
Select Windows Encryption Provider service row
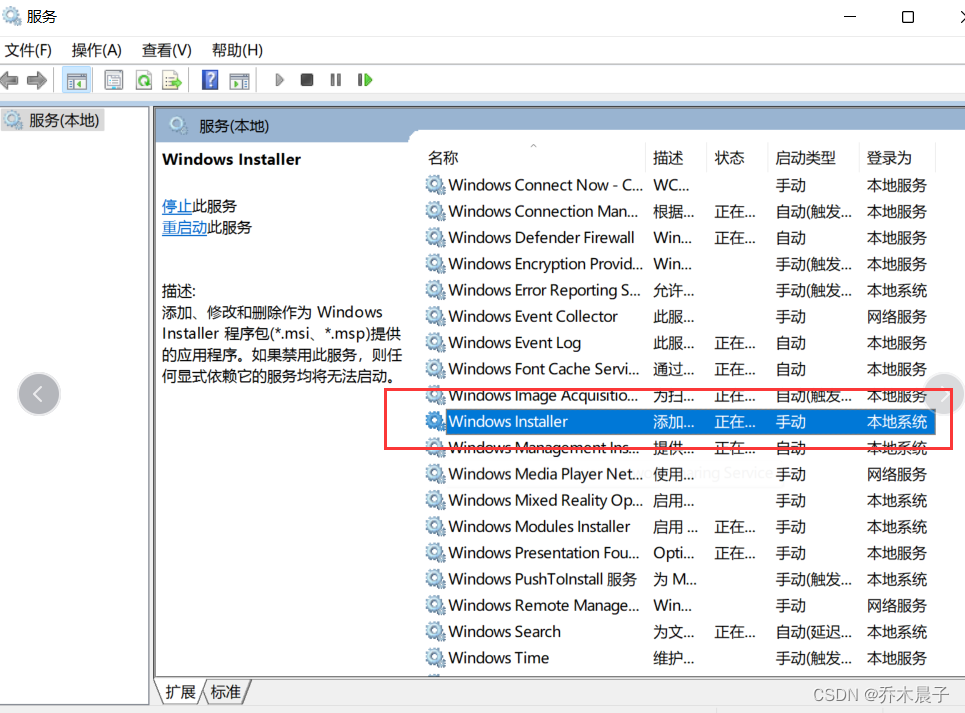click(679, 263)
